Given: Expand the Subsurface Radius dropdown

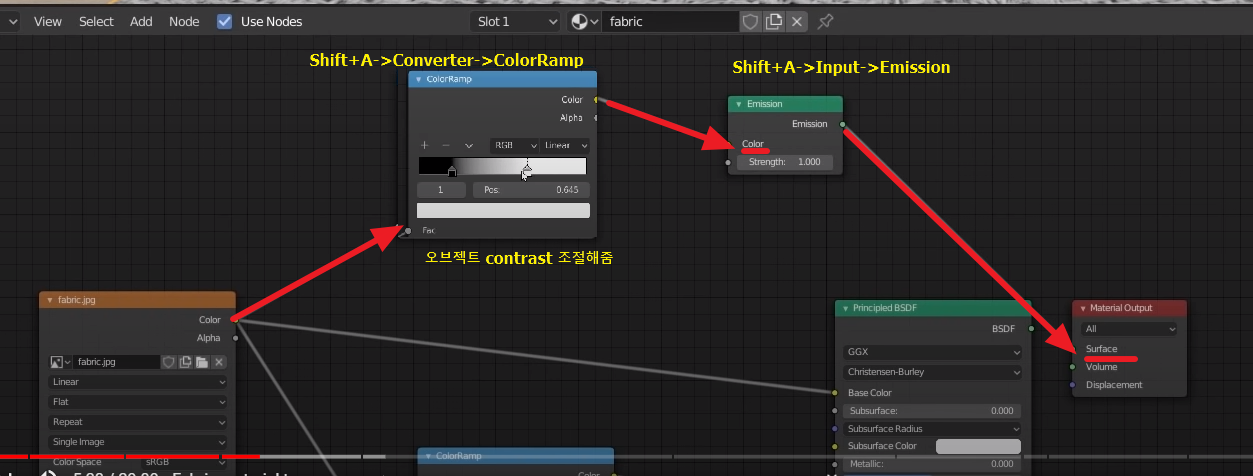Looking at the screenshot, I should pos(933,429).
